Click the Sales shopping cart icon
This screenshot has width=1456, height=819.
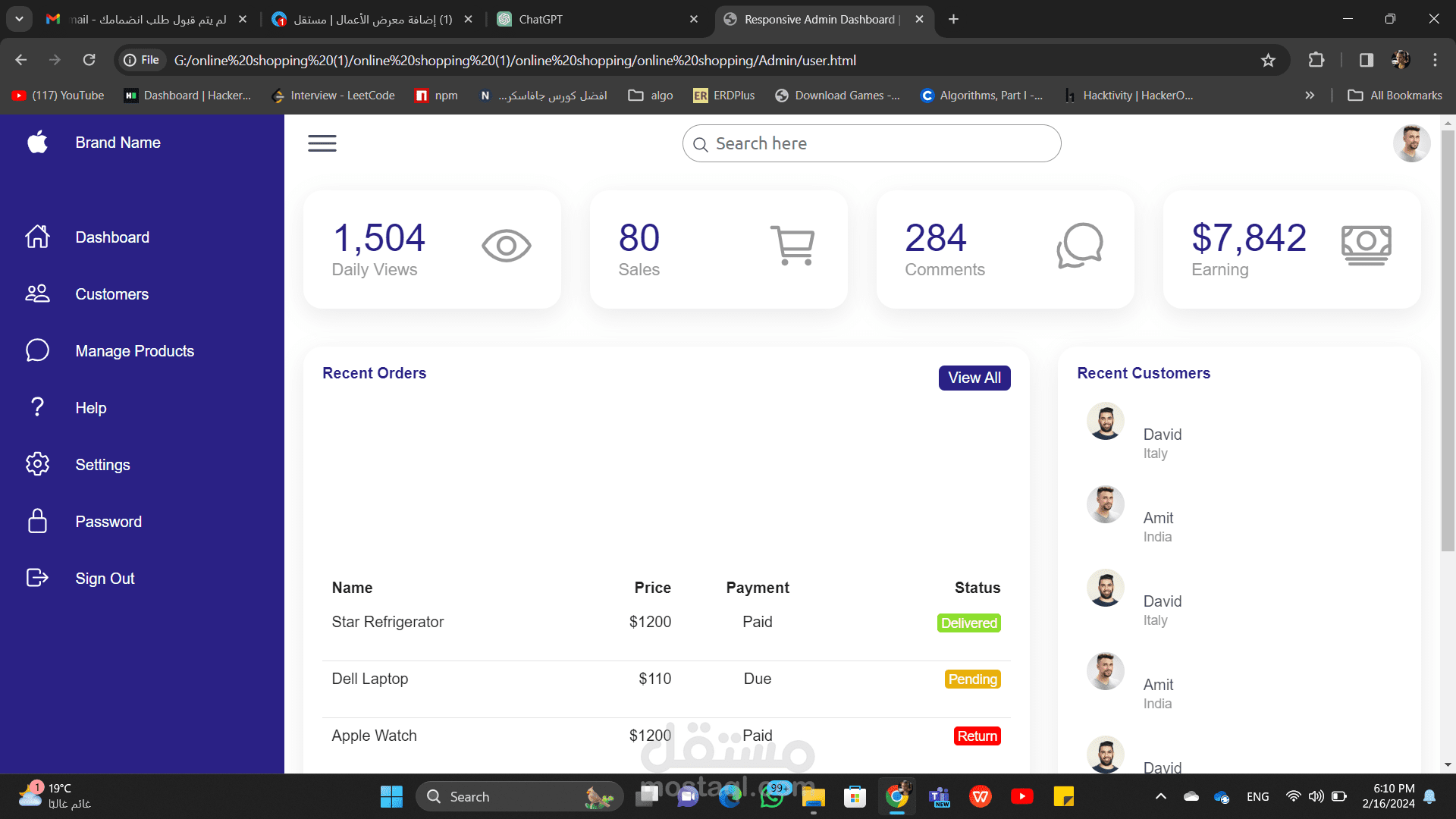(x=792, y=245)
